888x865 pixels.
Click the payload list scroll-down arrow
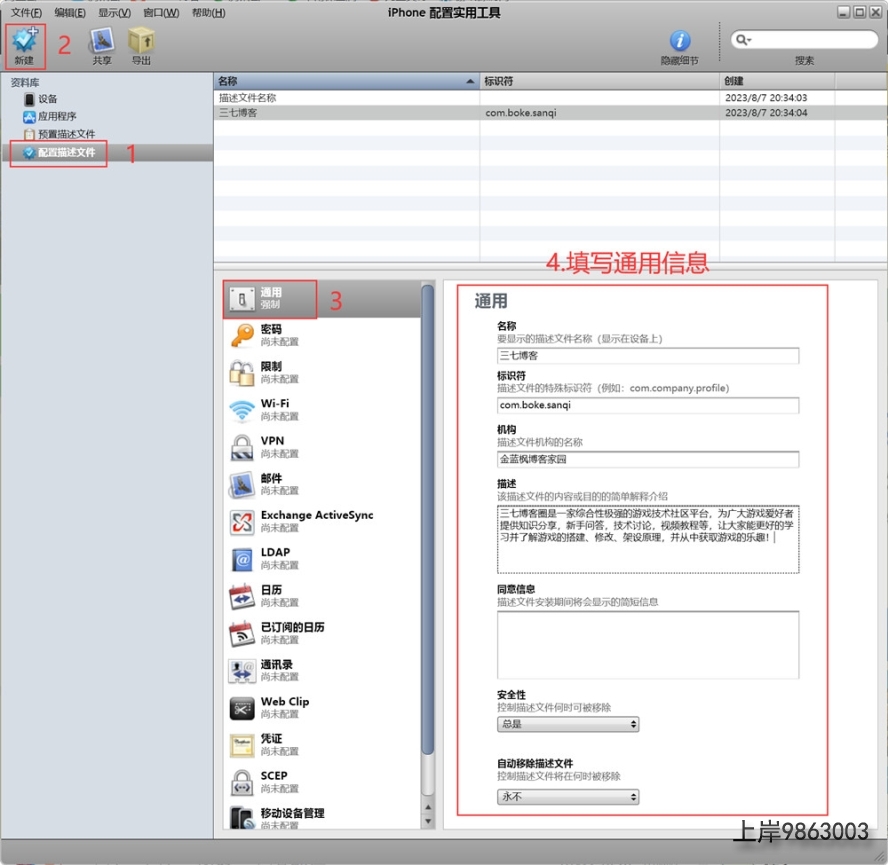pyautogui.click(x=428, y=821)
